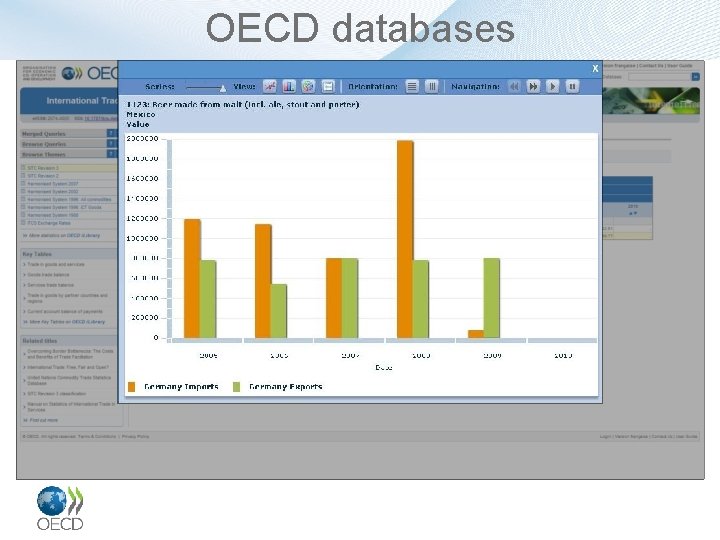Click the rewind navigation button

coord(514,86)
